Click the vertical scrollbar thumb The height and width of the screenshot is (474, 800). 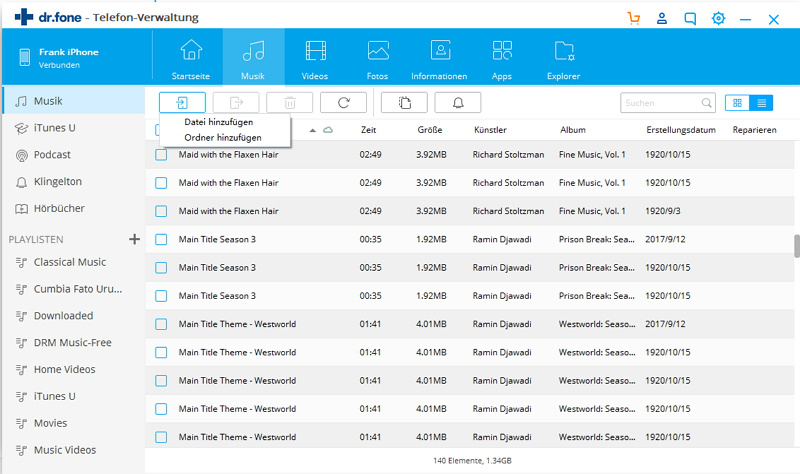796,246
